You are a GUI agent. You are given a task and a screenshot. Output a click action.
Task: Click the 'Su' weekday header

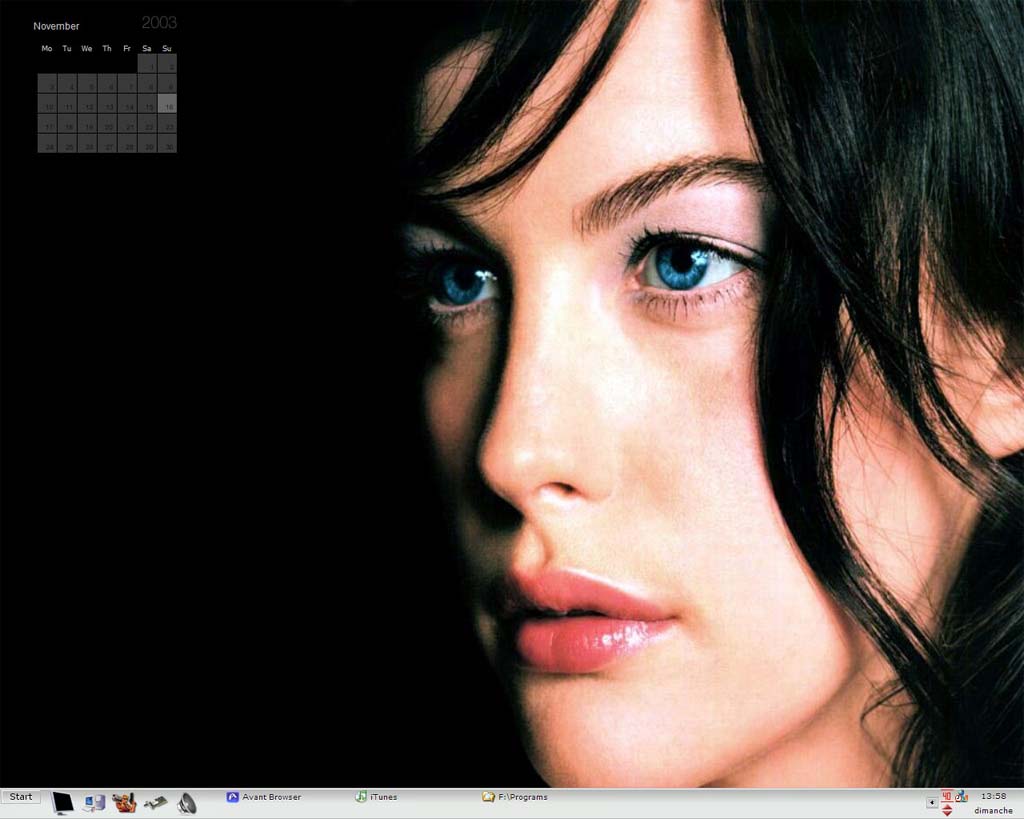(x=167, y=48)
